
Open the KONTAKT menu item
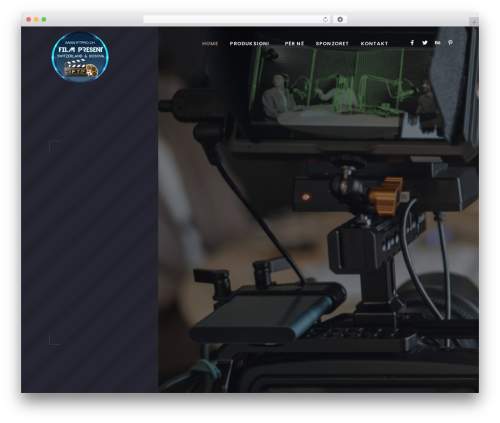374,43
